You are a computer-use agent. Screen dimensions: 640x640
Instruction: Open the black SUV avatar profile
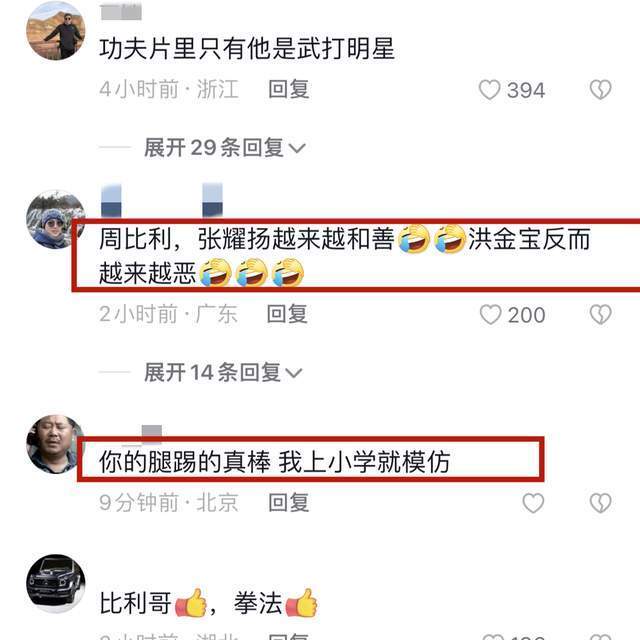[x=56, y=583]
